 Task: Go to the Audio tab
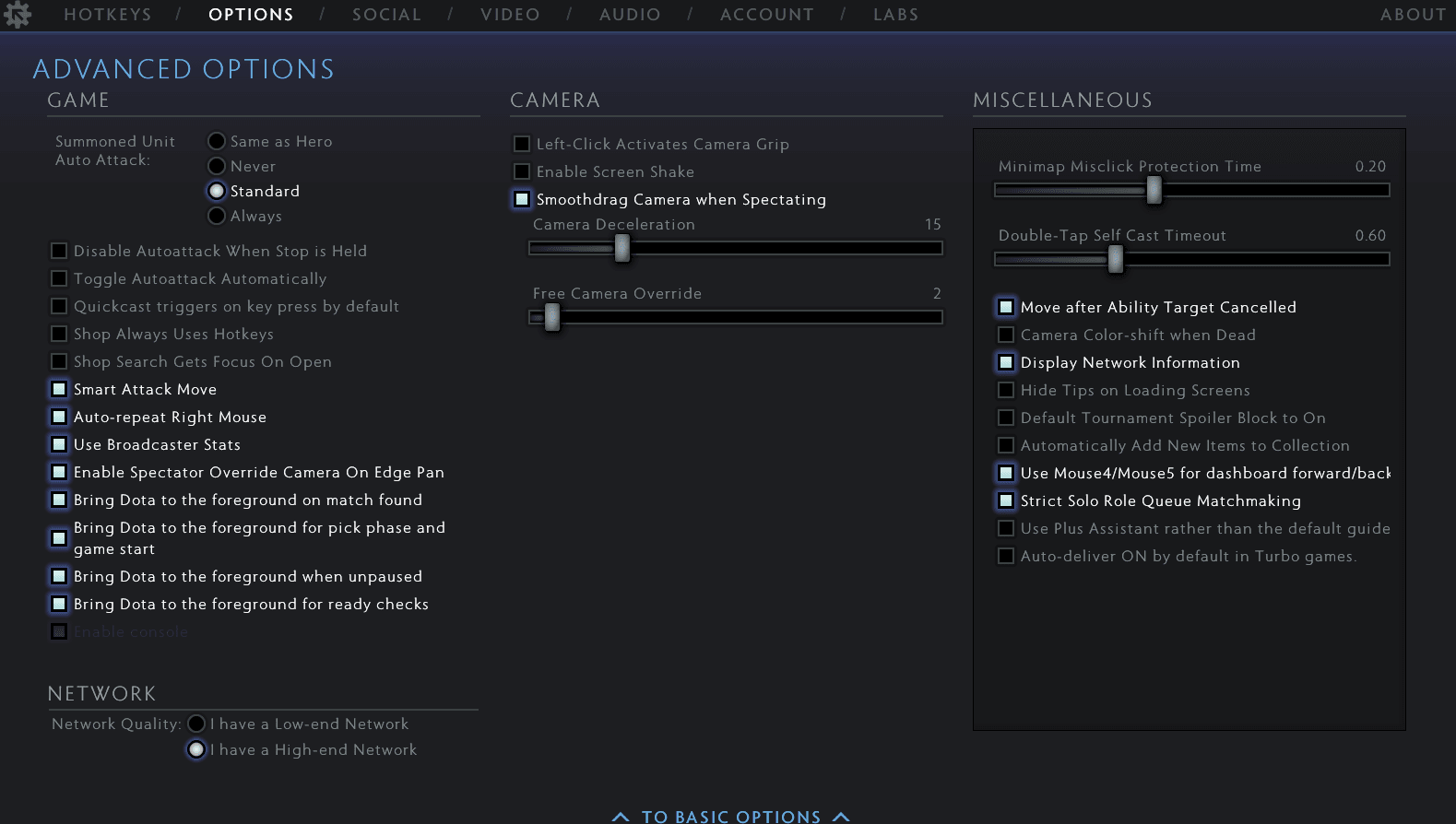click(630, 15)
